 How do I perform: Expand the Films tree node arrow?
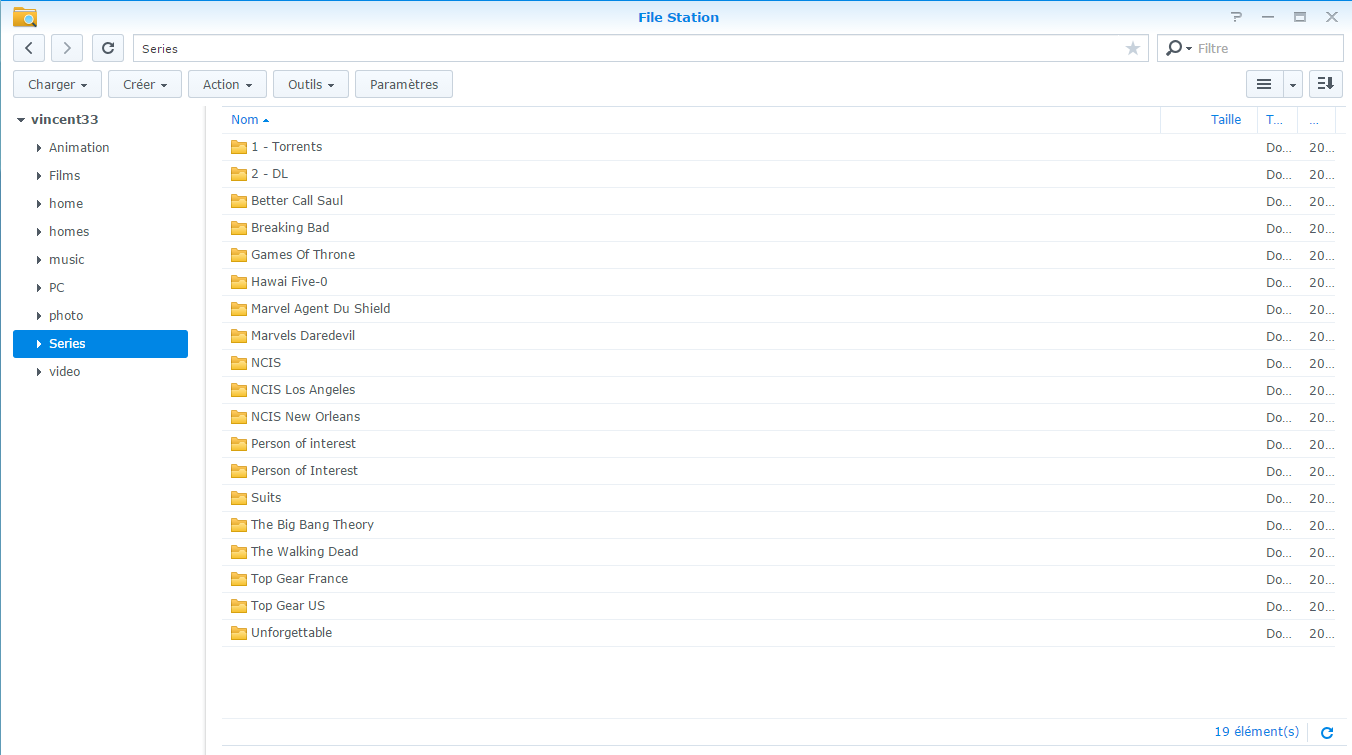tap(39, 176)
